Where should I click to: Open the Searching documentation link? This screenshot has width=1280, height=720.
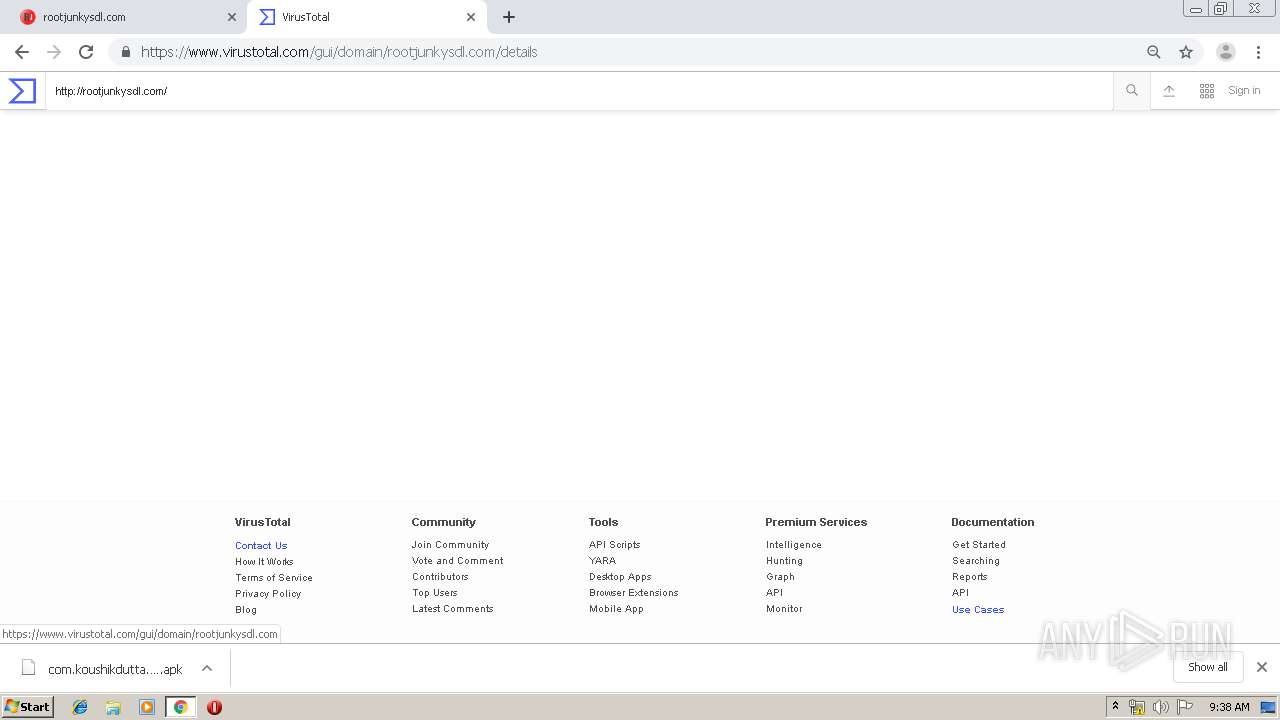[976, 560]
